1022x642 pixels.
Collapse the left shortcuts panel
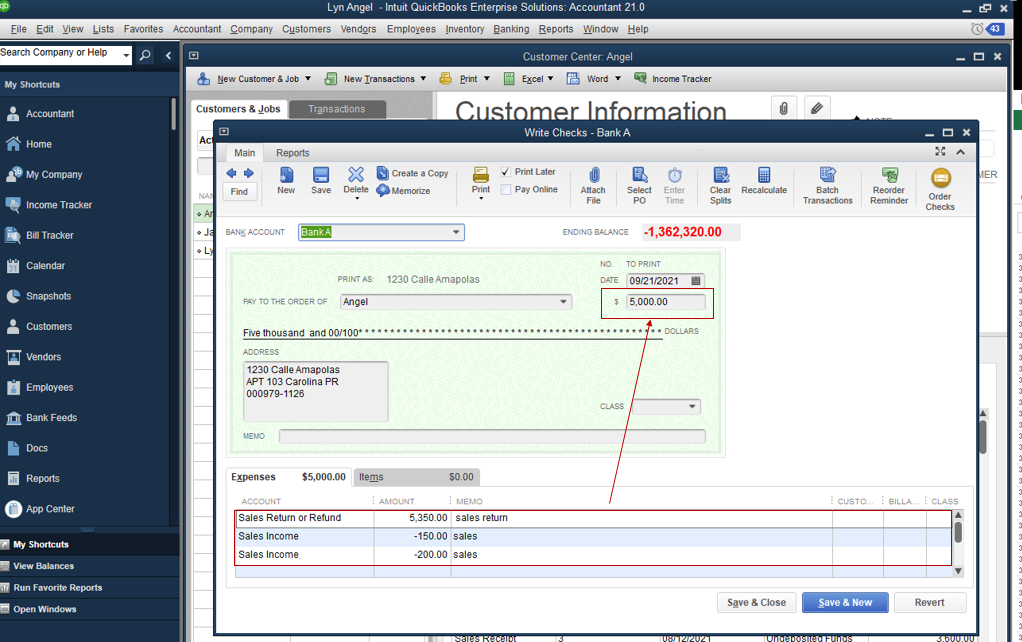[168, 55]
